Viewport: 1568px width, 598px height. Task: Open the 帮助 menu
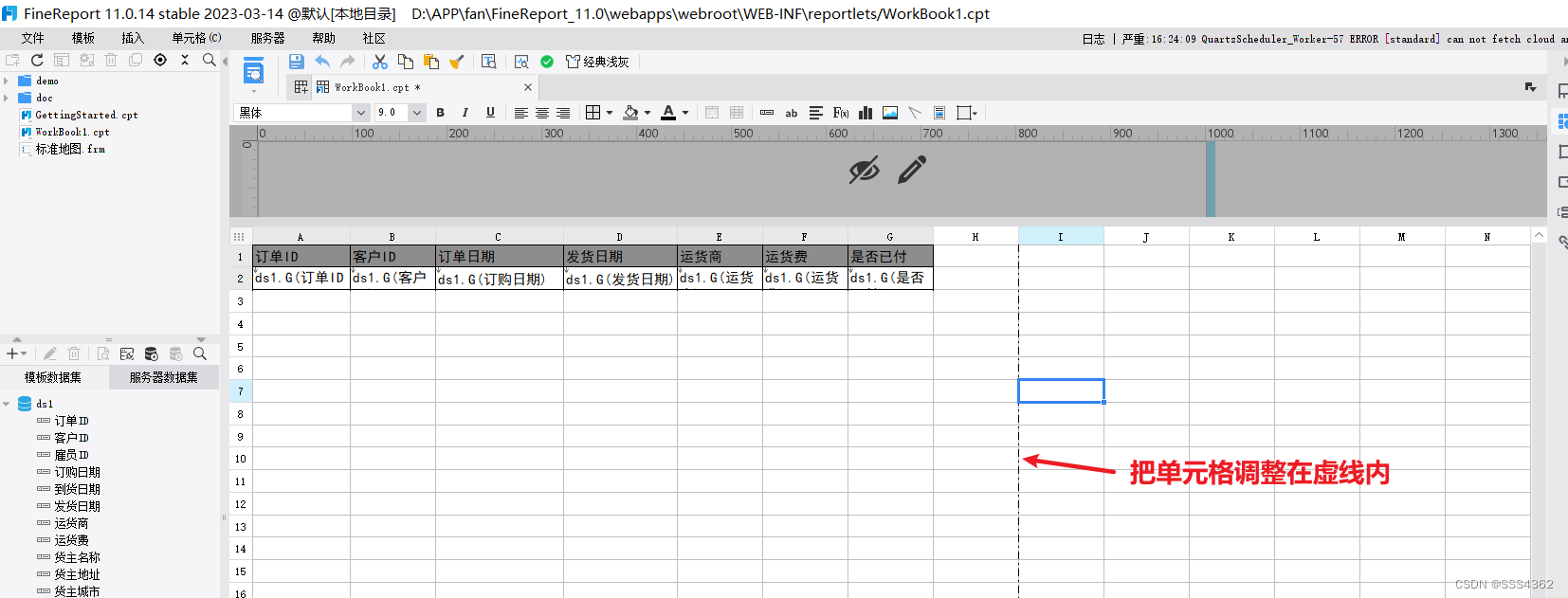324,38
